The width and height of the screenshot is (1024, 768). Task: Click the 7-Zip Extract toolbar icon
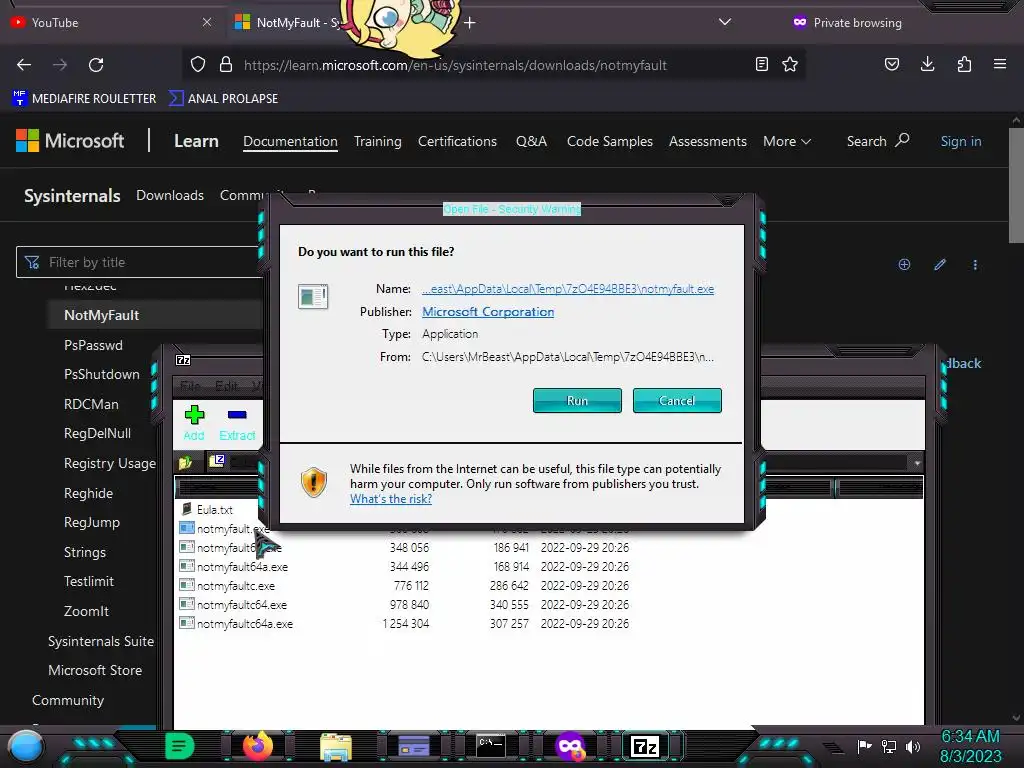coord(237,423)
